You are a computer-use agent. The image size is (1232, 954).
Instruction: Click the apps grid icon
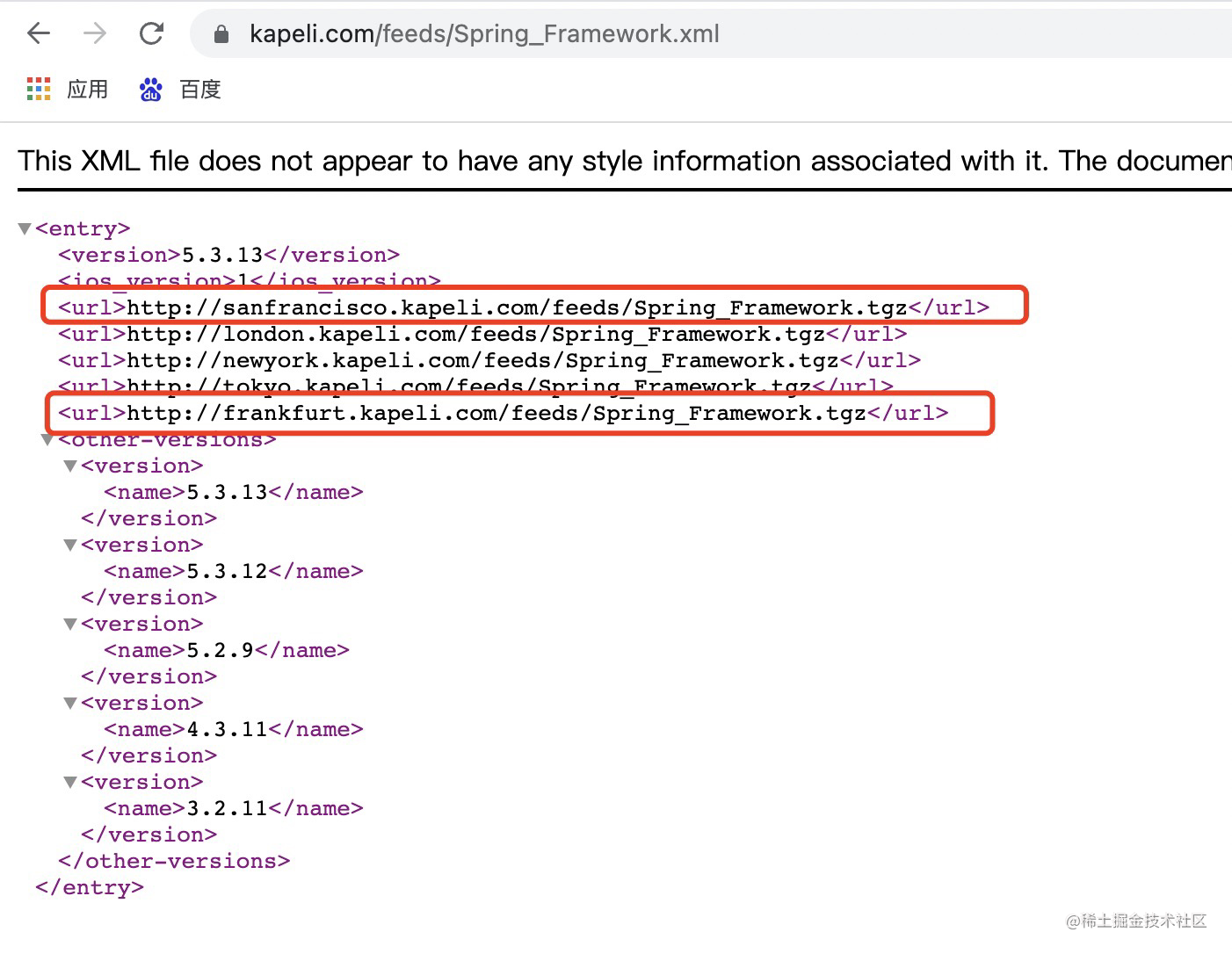point(38,89)
